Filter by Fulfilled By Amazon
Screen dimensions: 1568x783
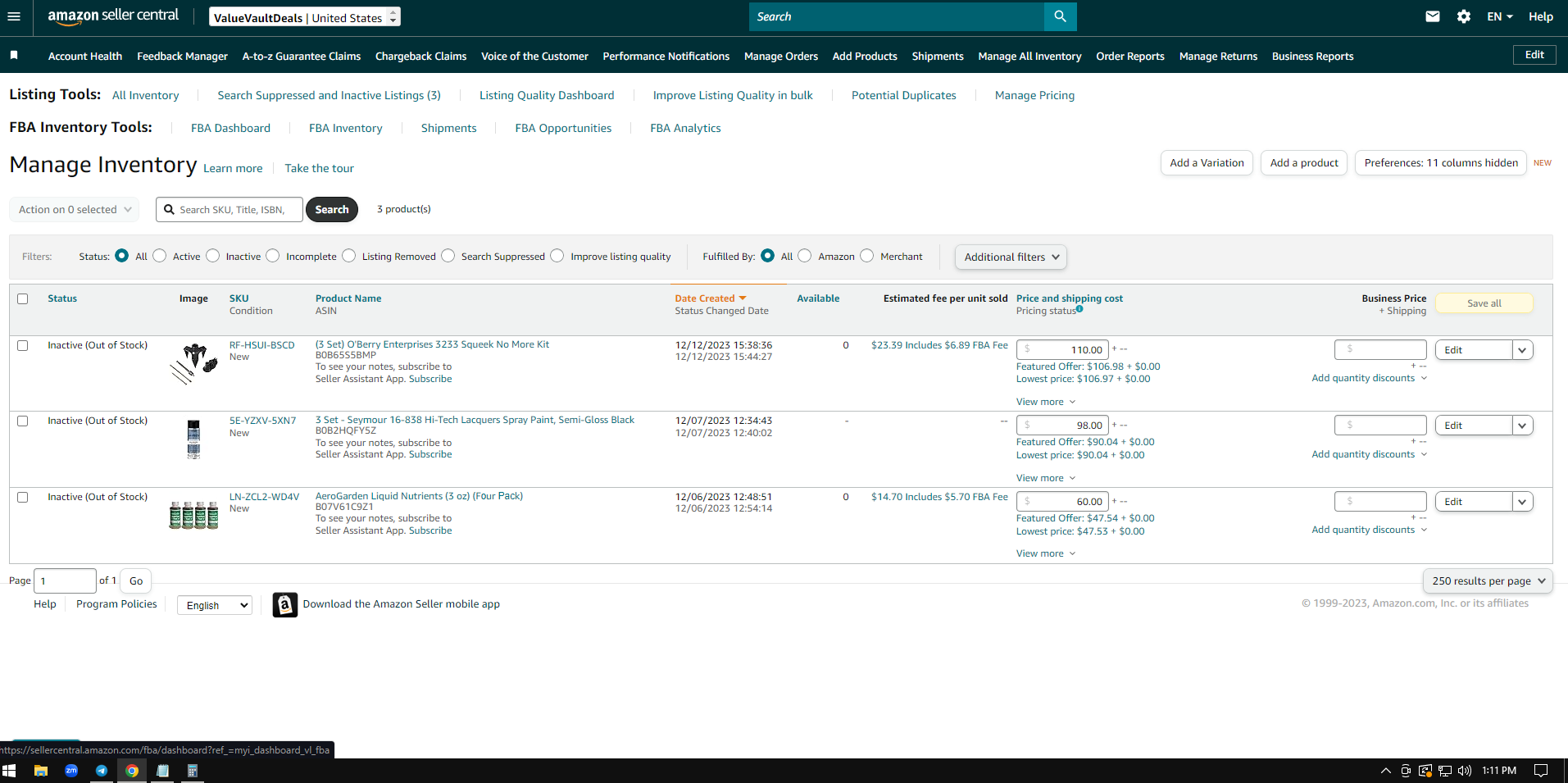pos(805,256)
